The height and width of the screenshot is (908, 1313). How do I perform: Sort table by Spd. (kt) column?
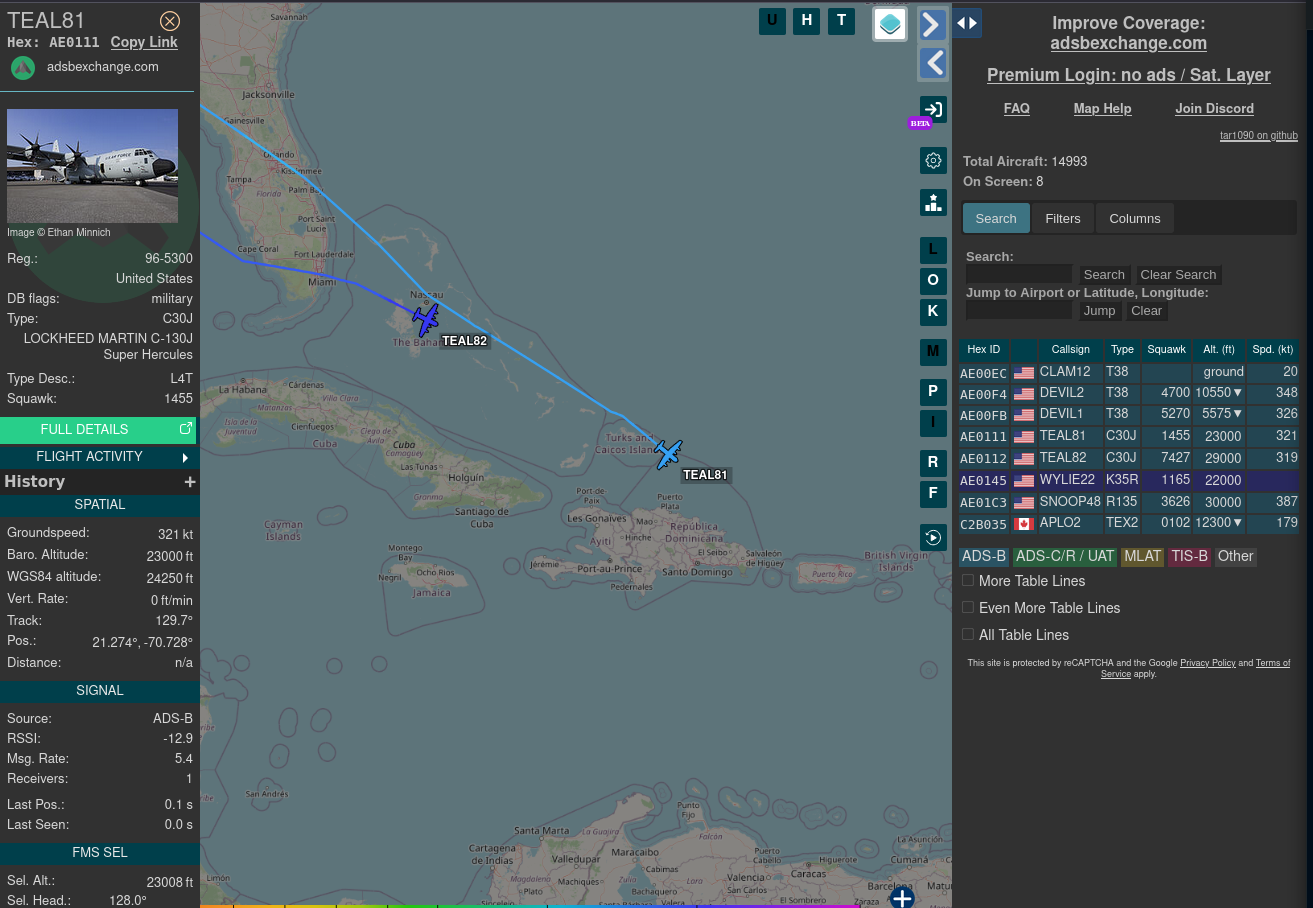(x=1272, y=350)
